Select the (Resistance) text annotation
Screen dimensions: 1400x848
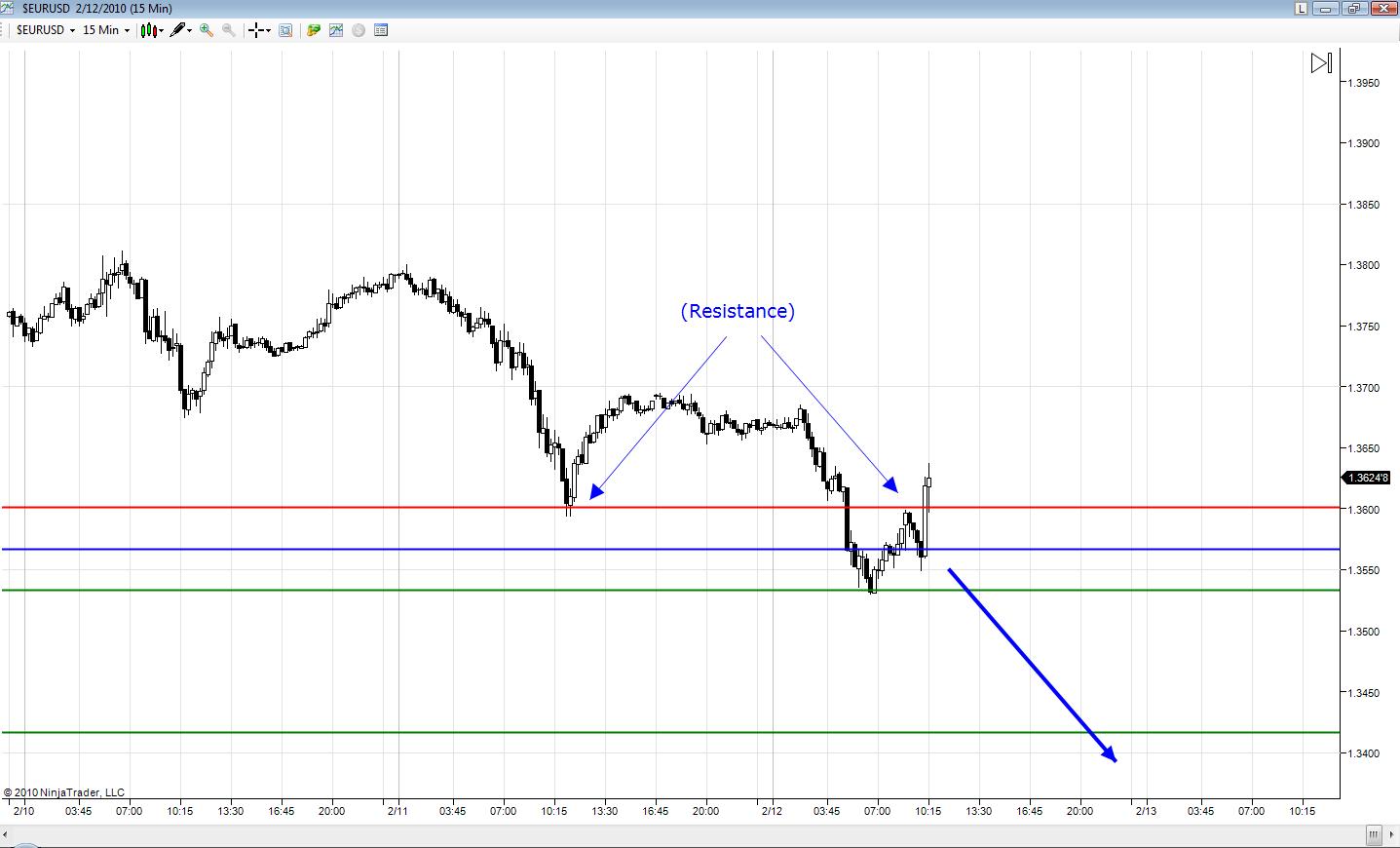click(x=738, y=311)
